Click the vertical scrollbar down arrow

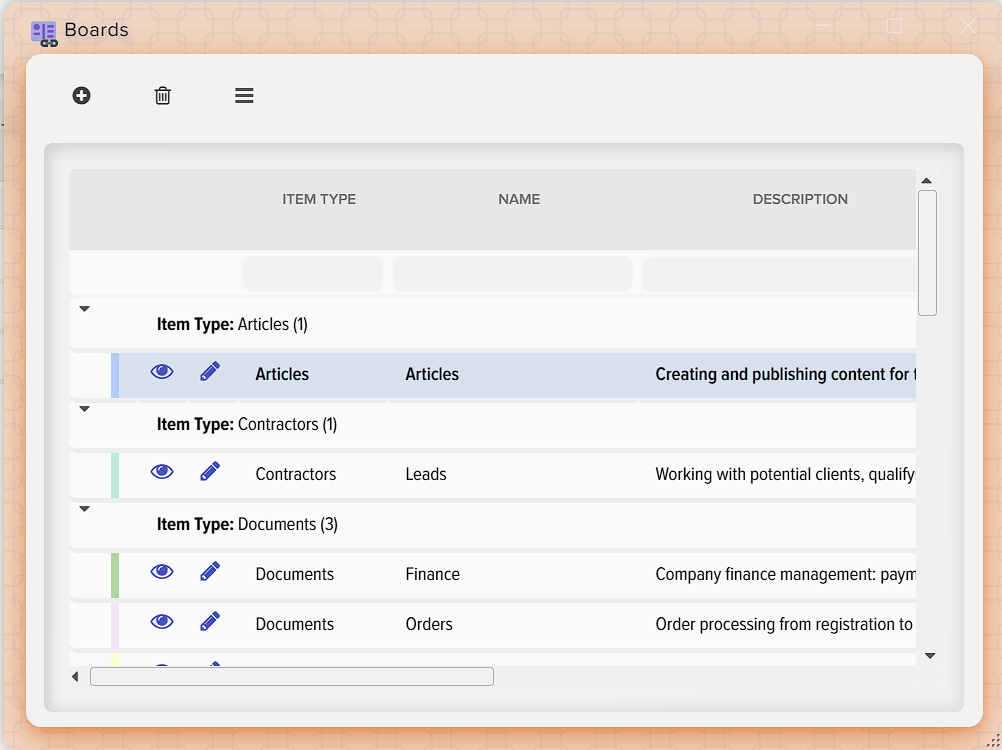pyautogui.click(x=930, y=656)
